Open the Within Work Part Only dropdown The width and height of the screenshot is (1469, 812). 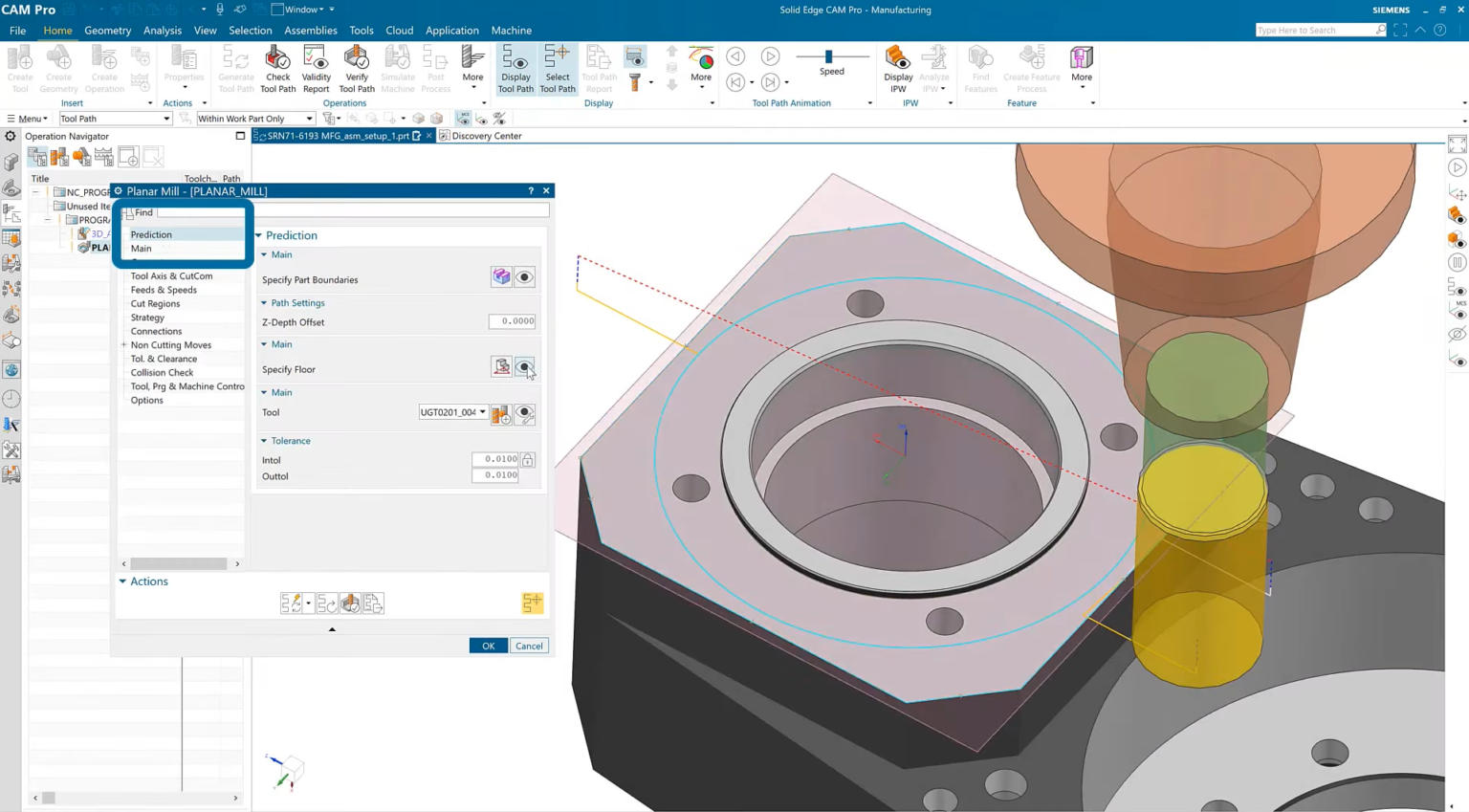point(308,118)
